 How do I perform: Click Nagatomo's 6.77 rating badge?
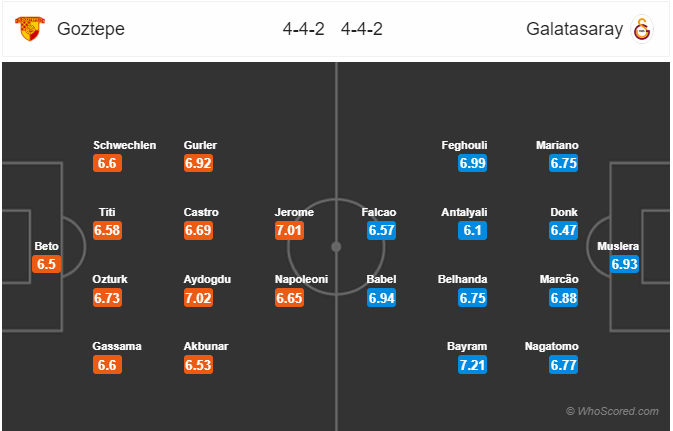[564, 365]
